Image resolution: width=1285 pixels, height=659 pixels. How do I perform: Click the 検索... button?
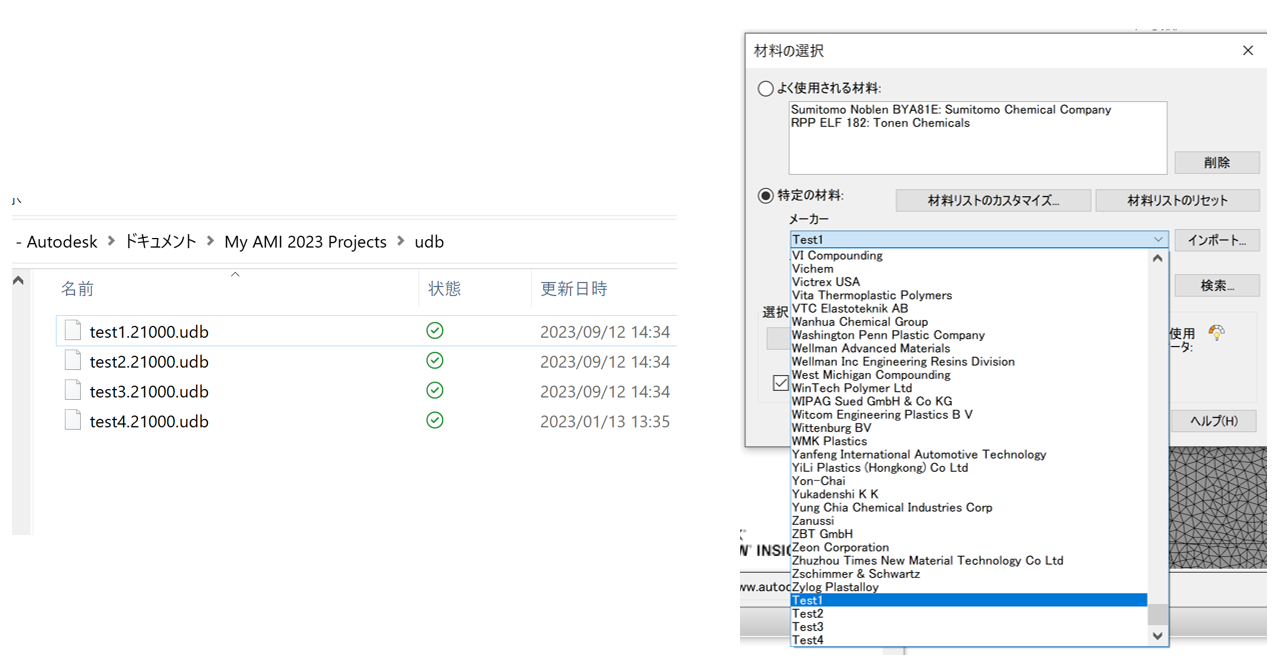[x=1216, y=285]
